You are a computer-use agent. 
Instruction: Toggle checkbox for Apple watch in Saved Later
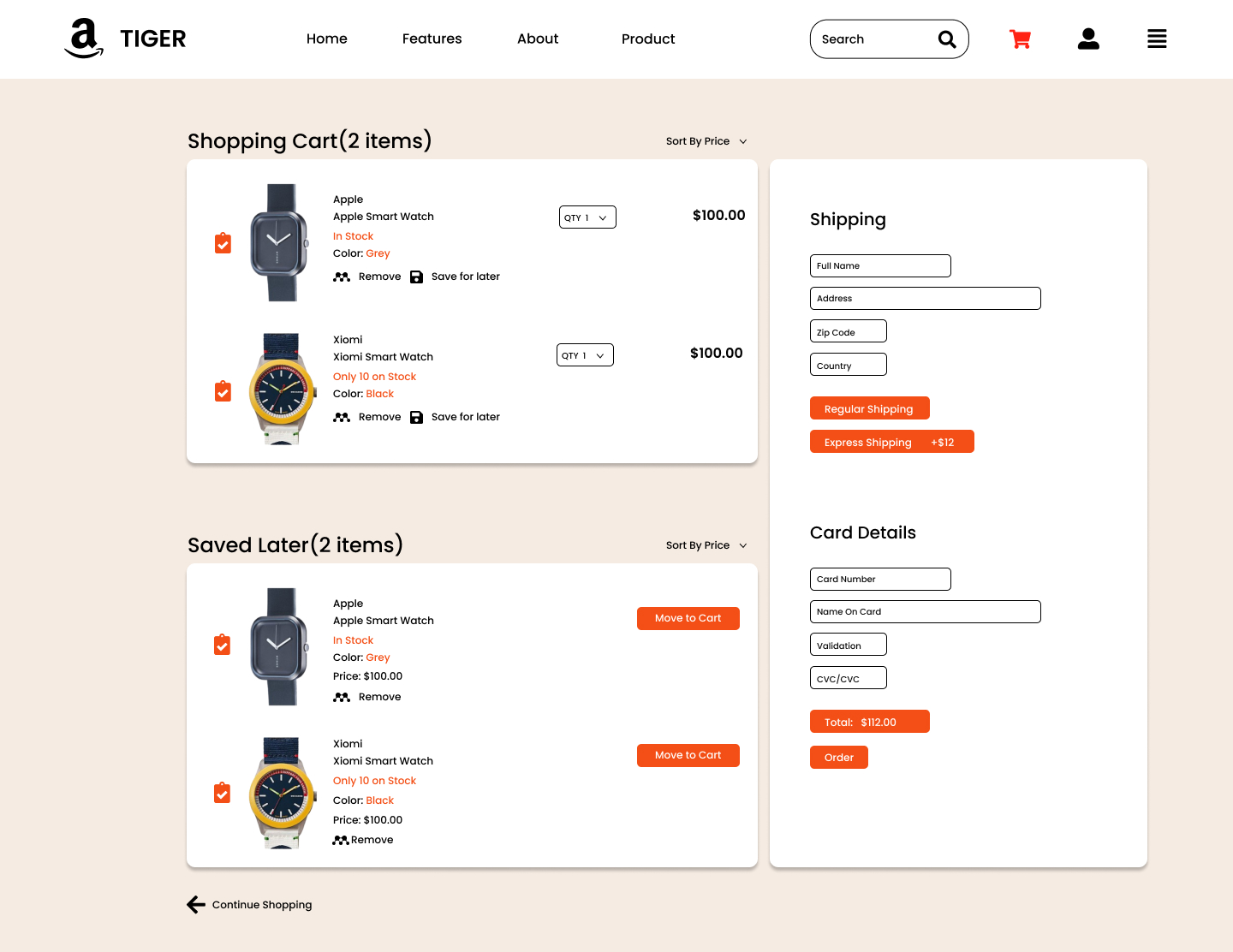222,645
